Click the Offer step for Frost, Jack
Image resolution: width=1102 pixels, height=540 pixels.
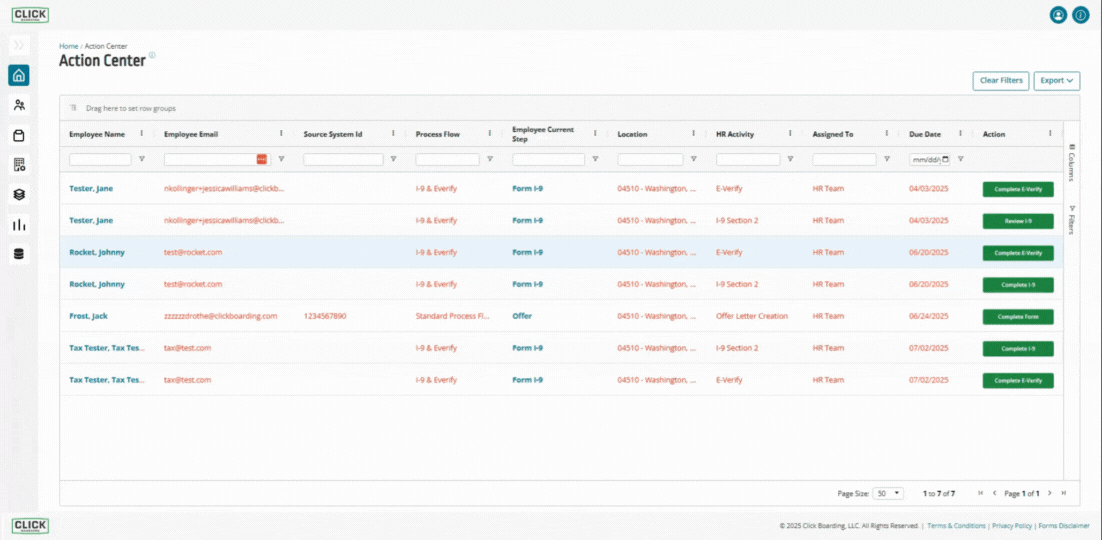tap(522, 316)
